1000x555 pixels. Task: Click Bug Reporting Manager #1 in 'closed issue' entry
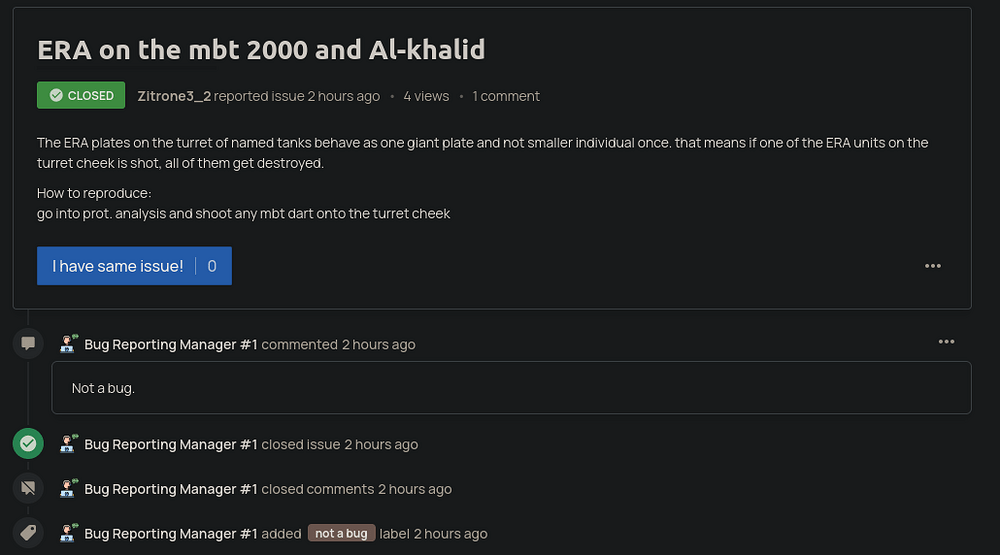pos(171,445)
